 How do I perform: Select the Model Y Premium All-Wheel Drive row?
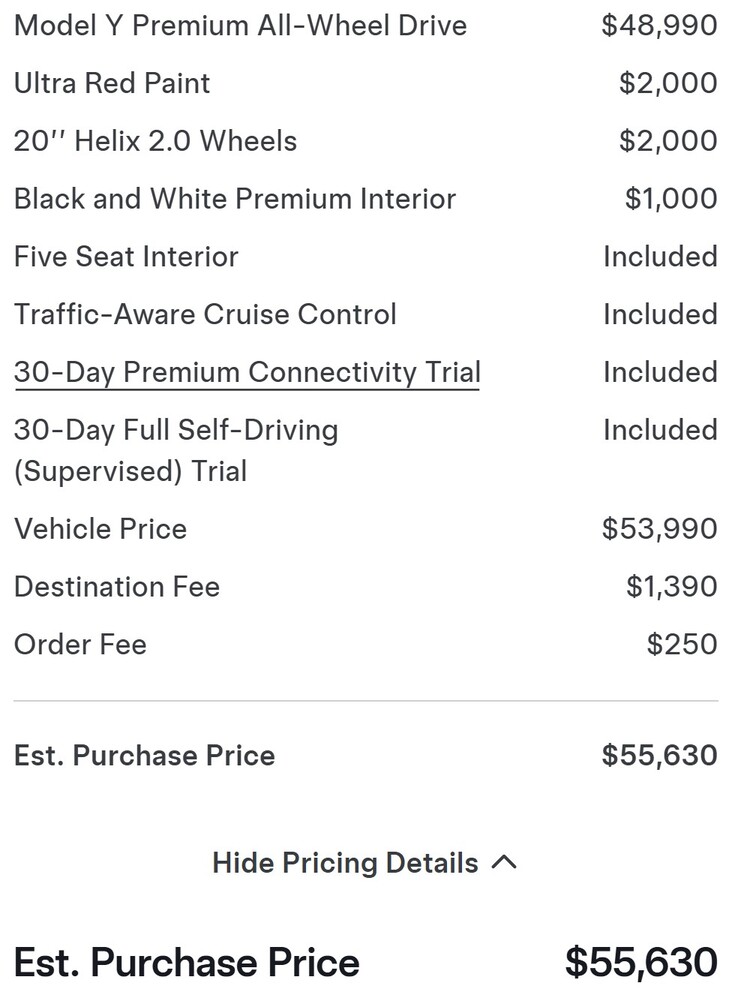point(240,26)
